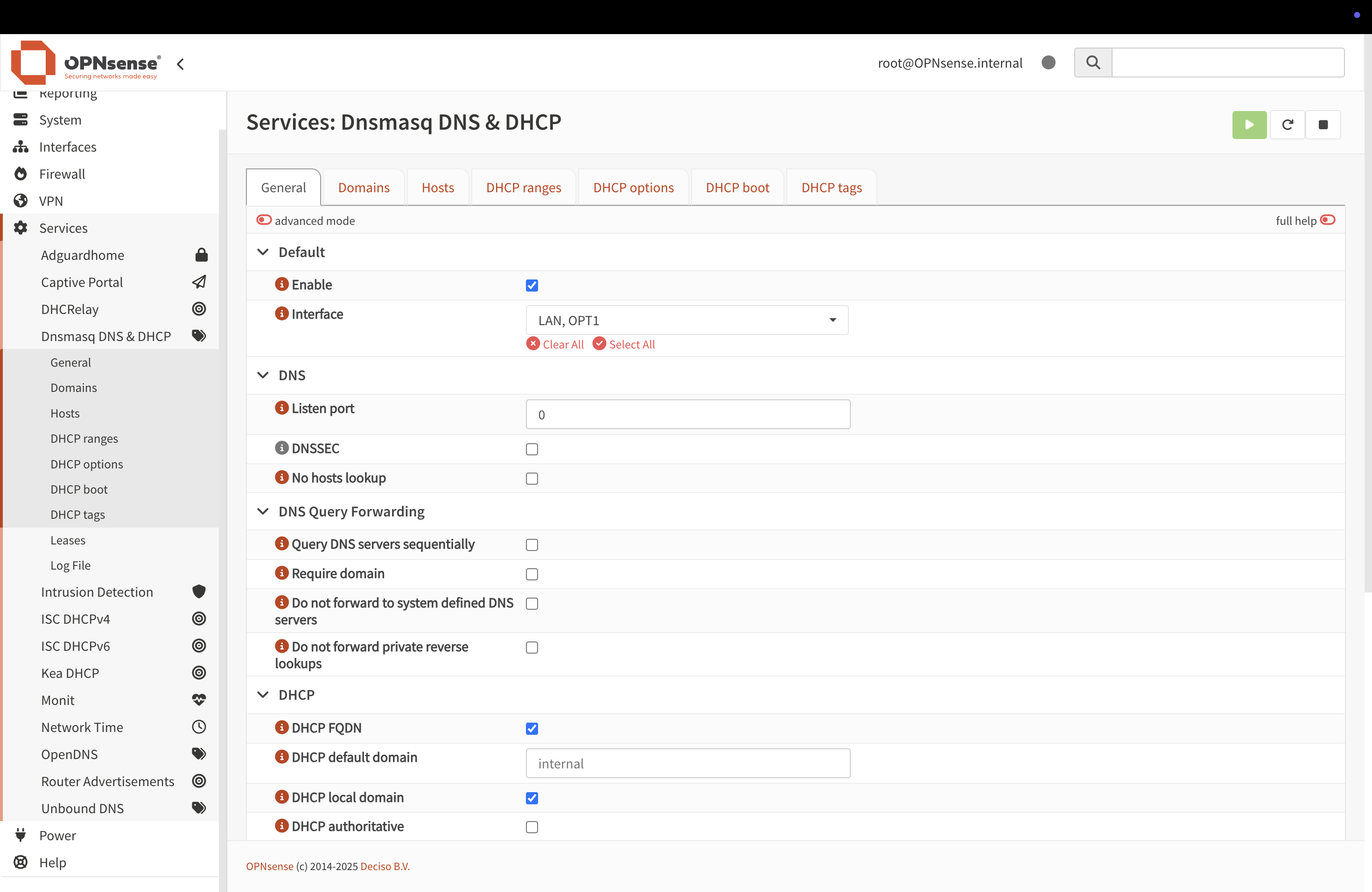This screenshot has width=1372, height=892.
Task: Collapse sidebar with the left chevron icon
Action: coord(181,64)
